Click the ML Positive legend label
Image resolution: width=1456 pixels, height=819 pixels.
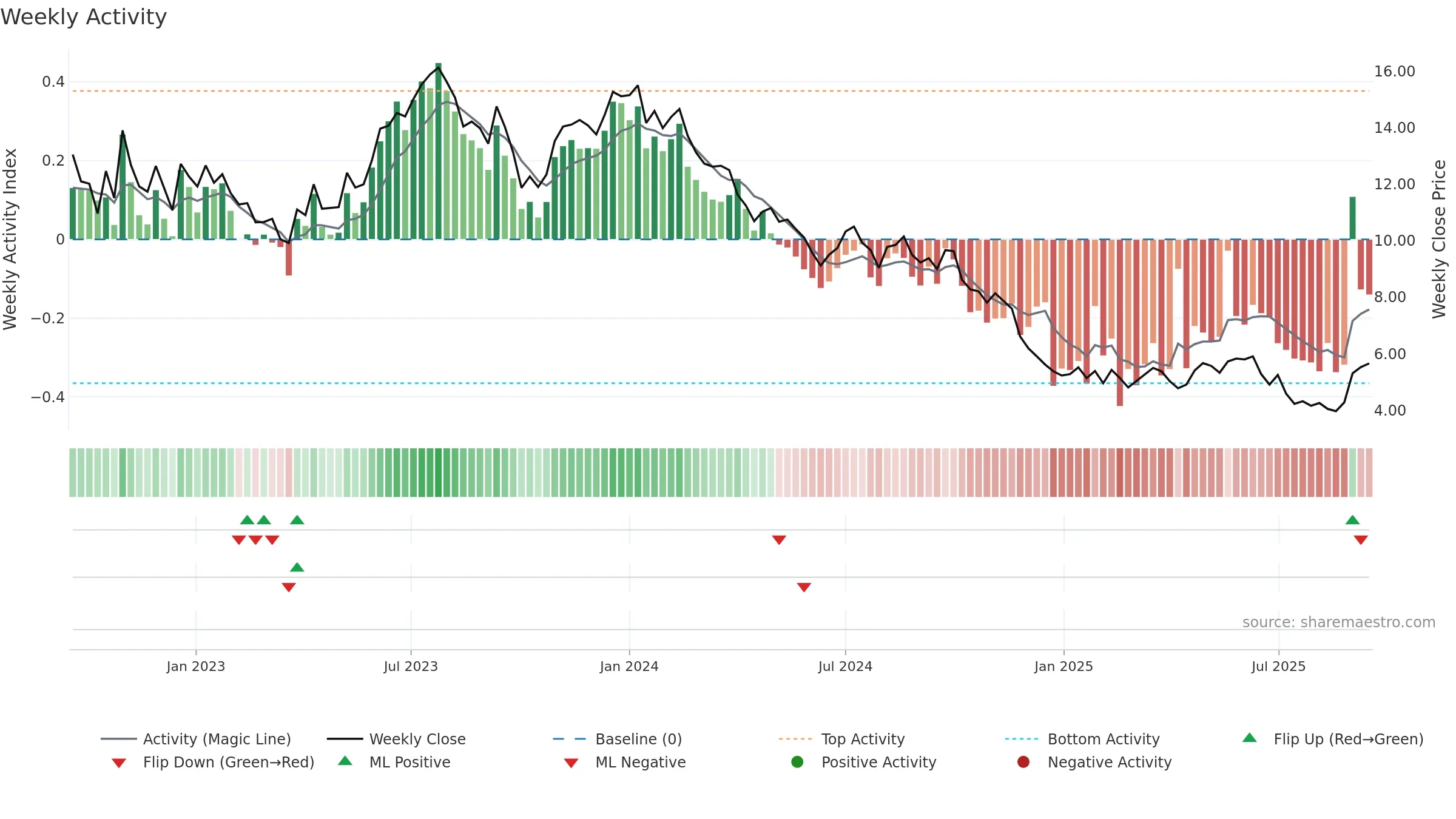click(x=410, y=762)
